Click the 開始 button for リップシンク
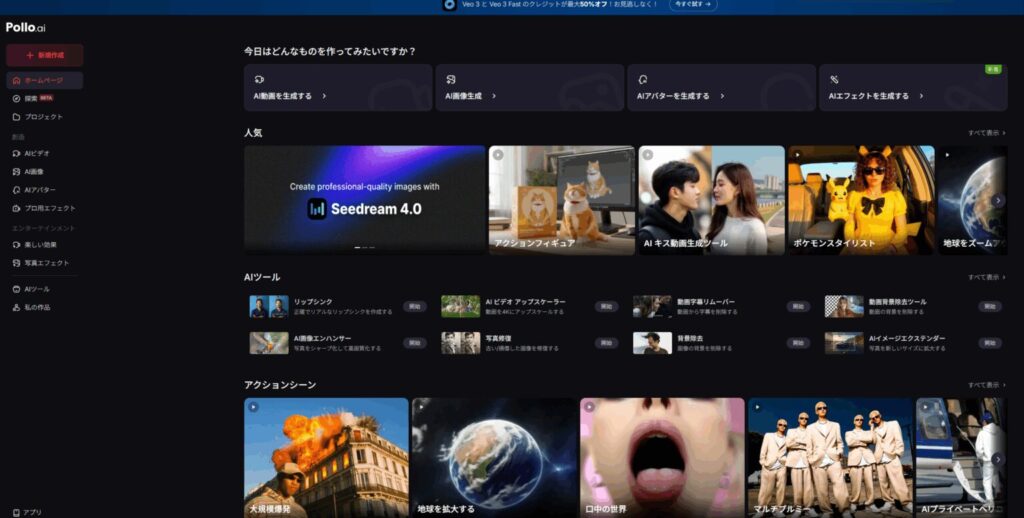The image size is (1024, 518). click(414, 306)
